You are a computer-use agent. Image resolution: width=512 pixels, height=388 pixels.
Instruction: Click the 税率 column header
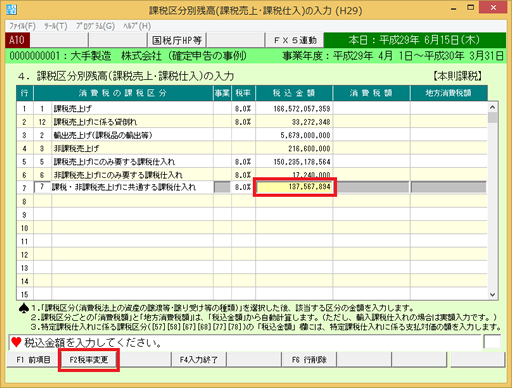pos(243,93)
